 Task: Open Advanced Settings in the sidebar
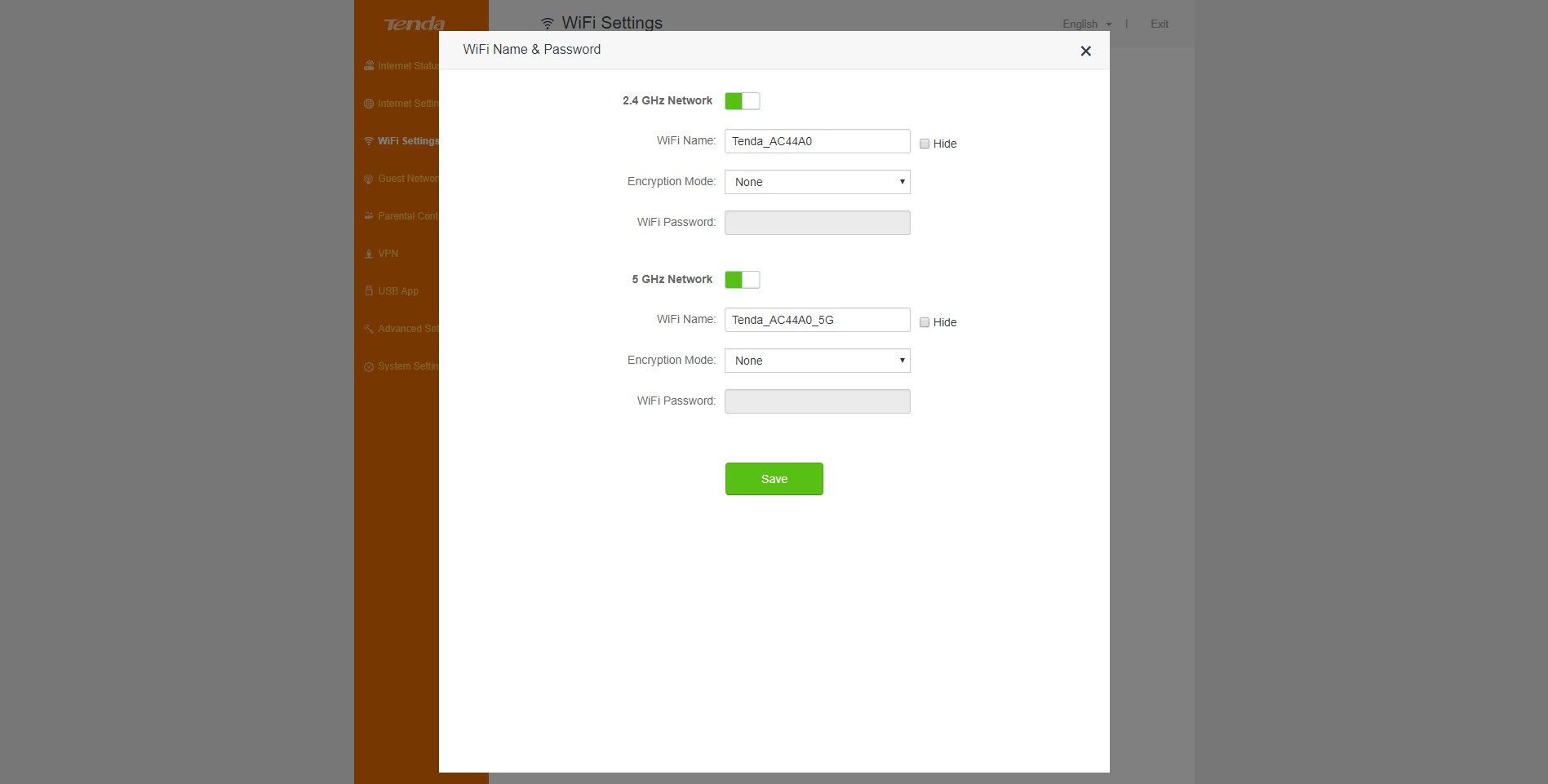click(401, 329)
